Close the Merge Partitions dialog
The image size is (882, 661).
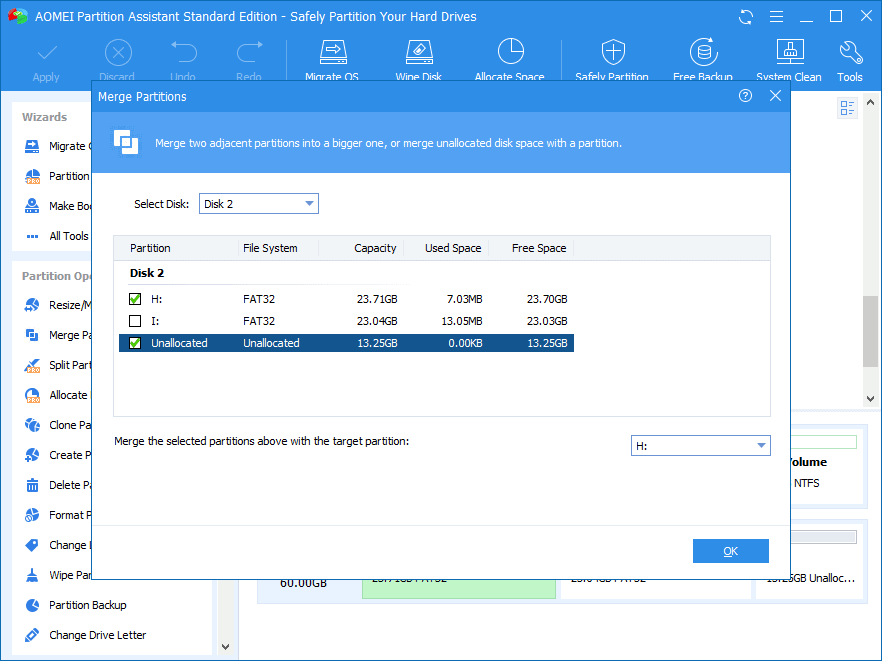[775, 96]
